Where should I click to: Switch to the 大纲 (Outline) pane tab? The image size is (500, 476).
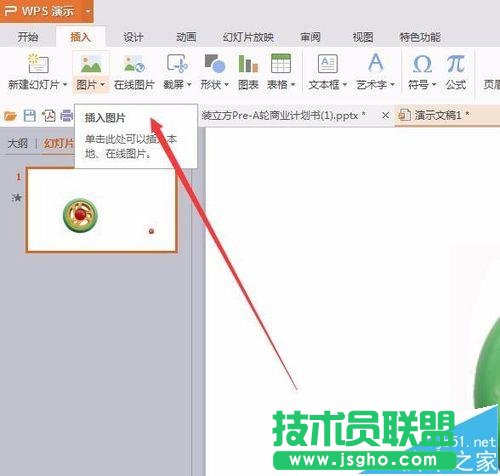point(17,144)
